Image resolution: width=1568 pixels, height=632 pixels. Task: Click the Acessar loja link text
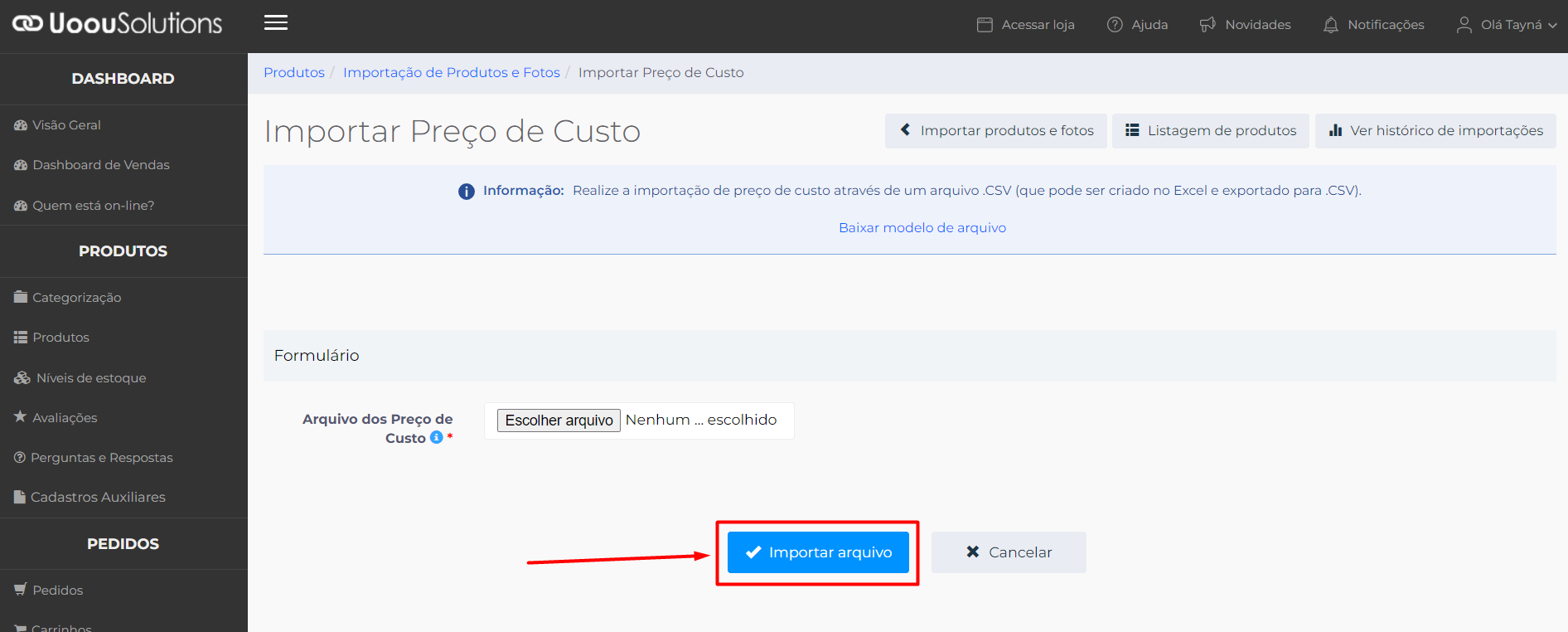[x=1038, y=25]
